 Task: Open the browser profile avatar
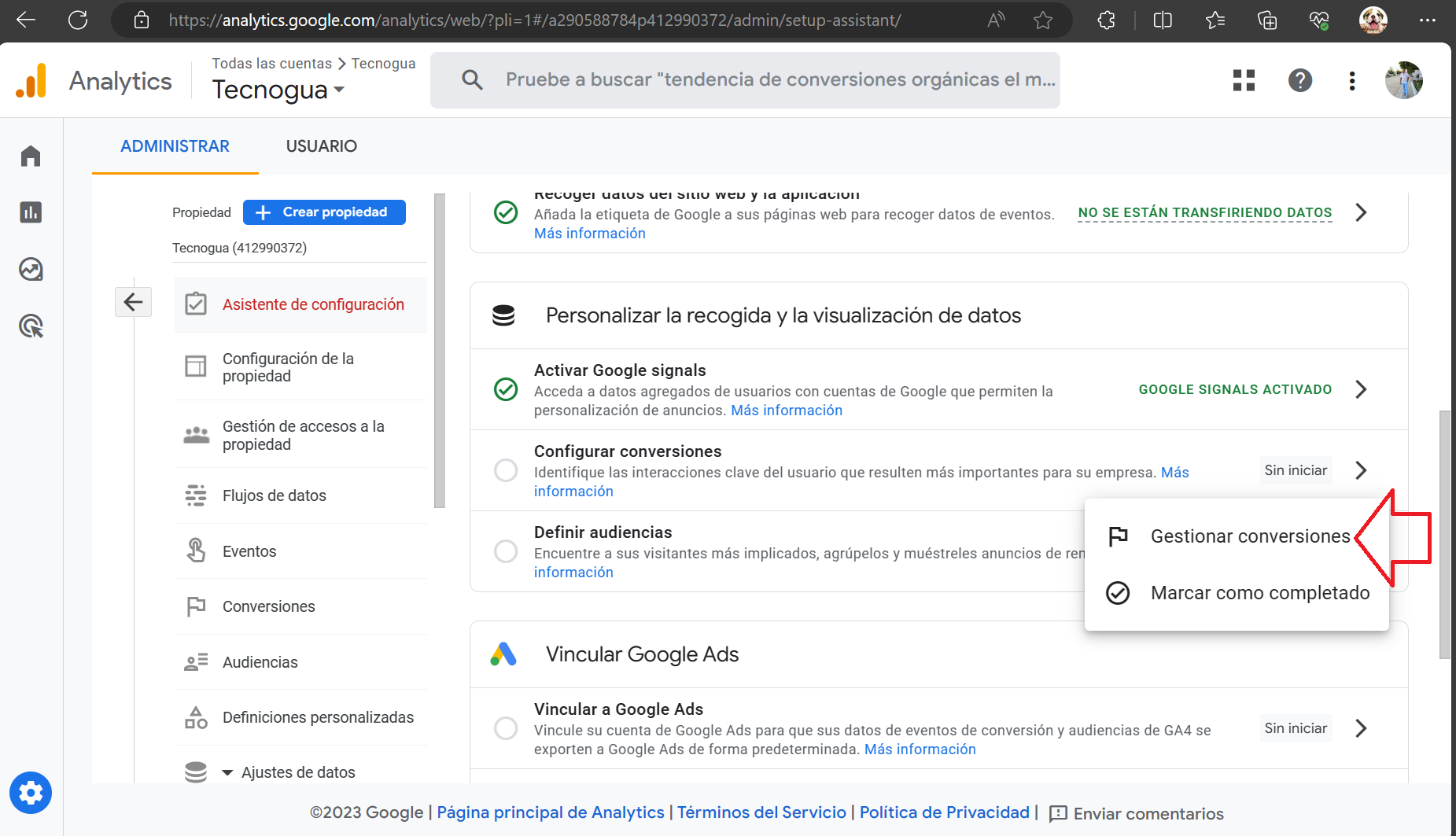tap(1373, 20)
